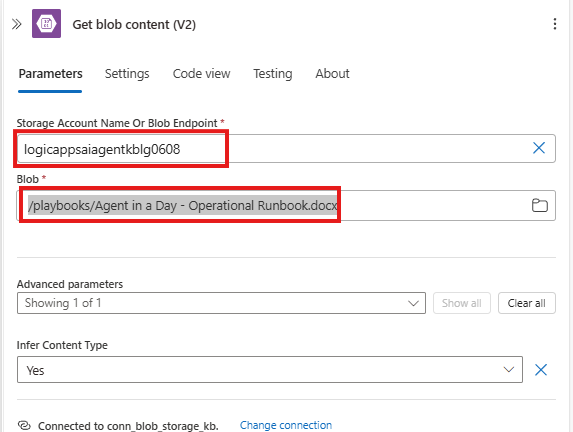Remove the Infer Content Type parameter
Viewport: 573px width, 432px height.
tap(541, 370)
